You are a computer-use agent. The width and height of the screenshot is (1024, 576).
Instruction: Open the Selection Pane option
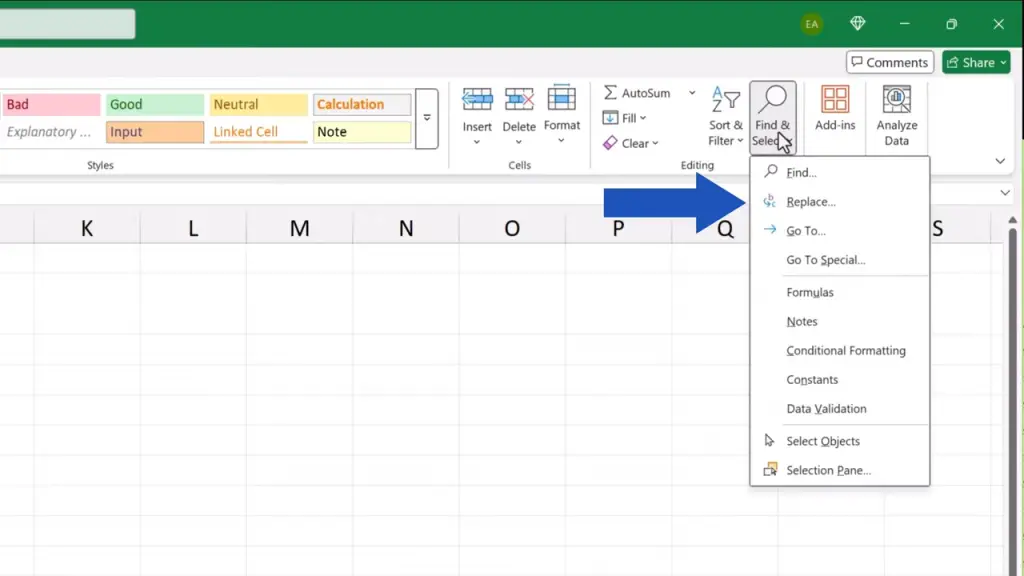pos(828,470)
